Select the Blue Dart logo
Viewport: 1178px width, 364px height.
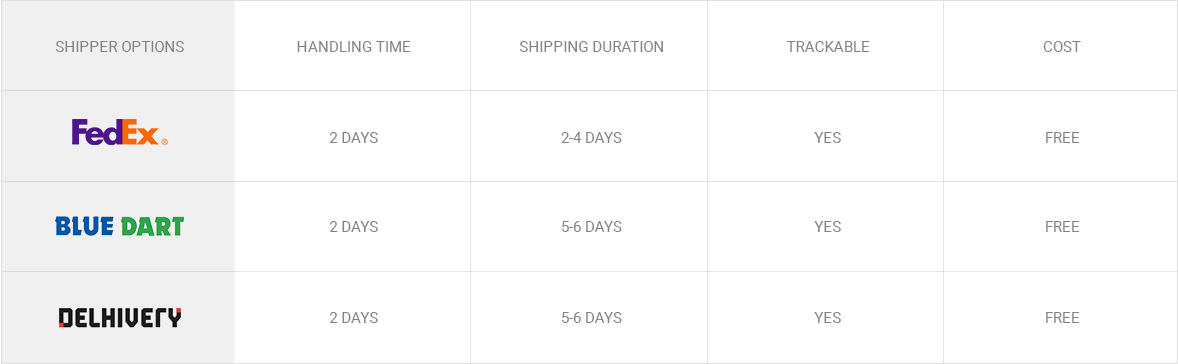point(119,226)
